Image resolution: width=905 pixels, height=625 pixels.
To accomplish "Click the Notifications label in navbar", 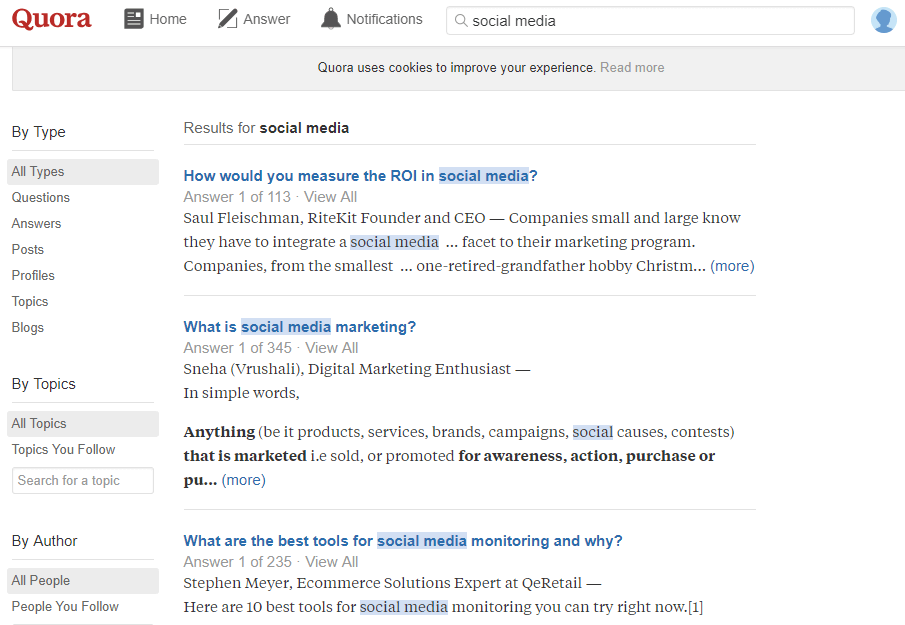I will (384, 19).
